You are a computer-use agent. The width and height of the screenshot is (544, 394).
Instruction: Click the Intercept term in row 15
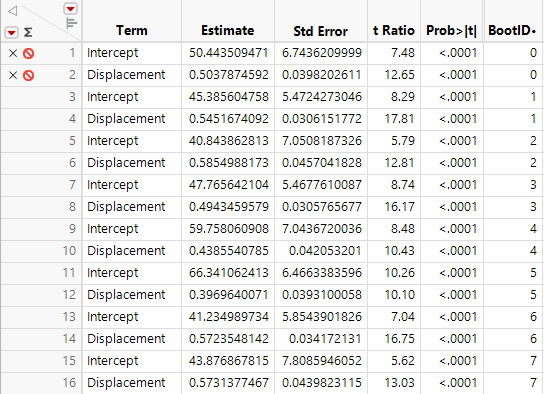pyautogui.click(x=112, y=361)
